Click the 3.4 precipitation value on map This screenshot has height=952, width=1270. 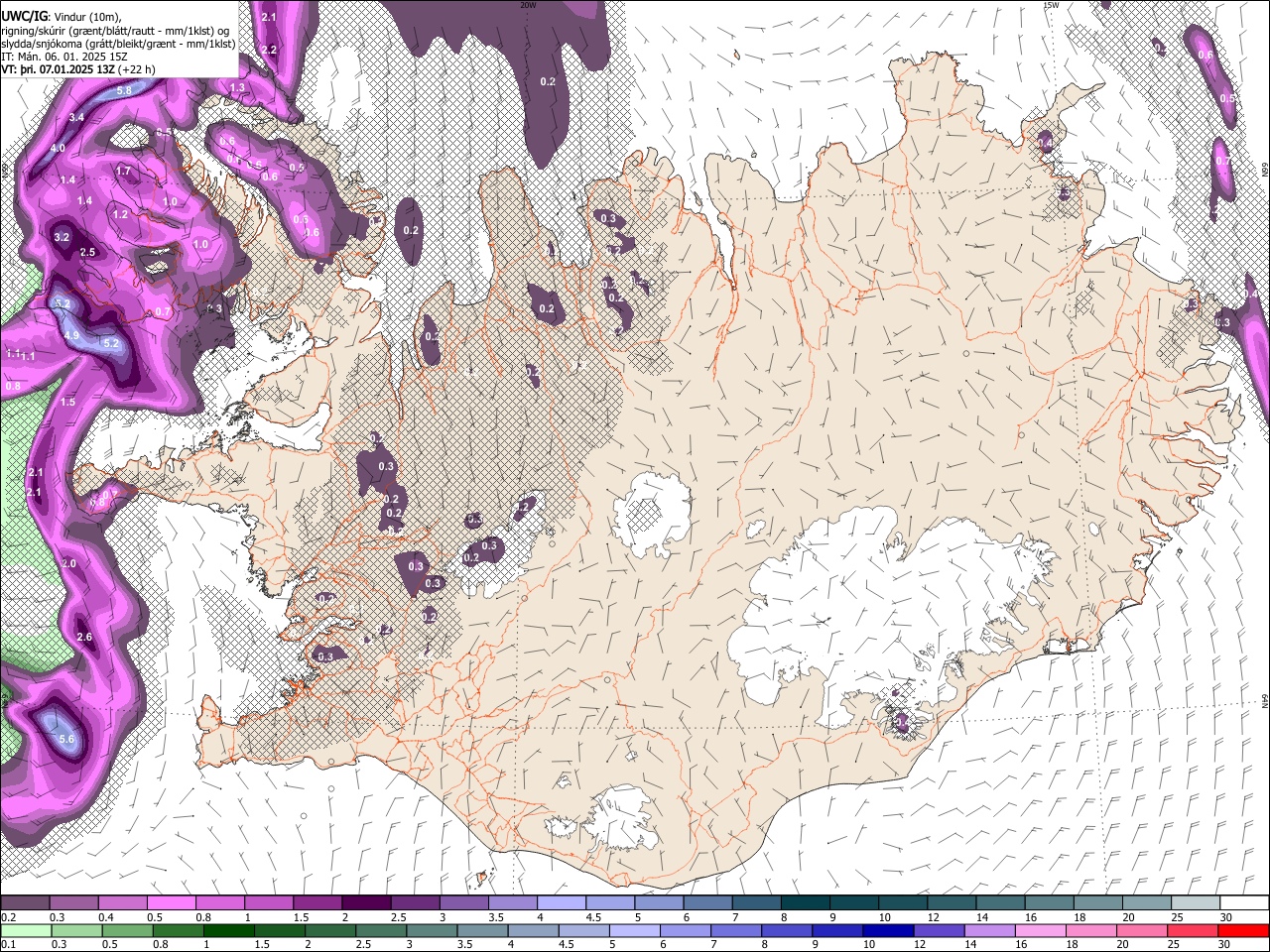click(x=77, y=118)
